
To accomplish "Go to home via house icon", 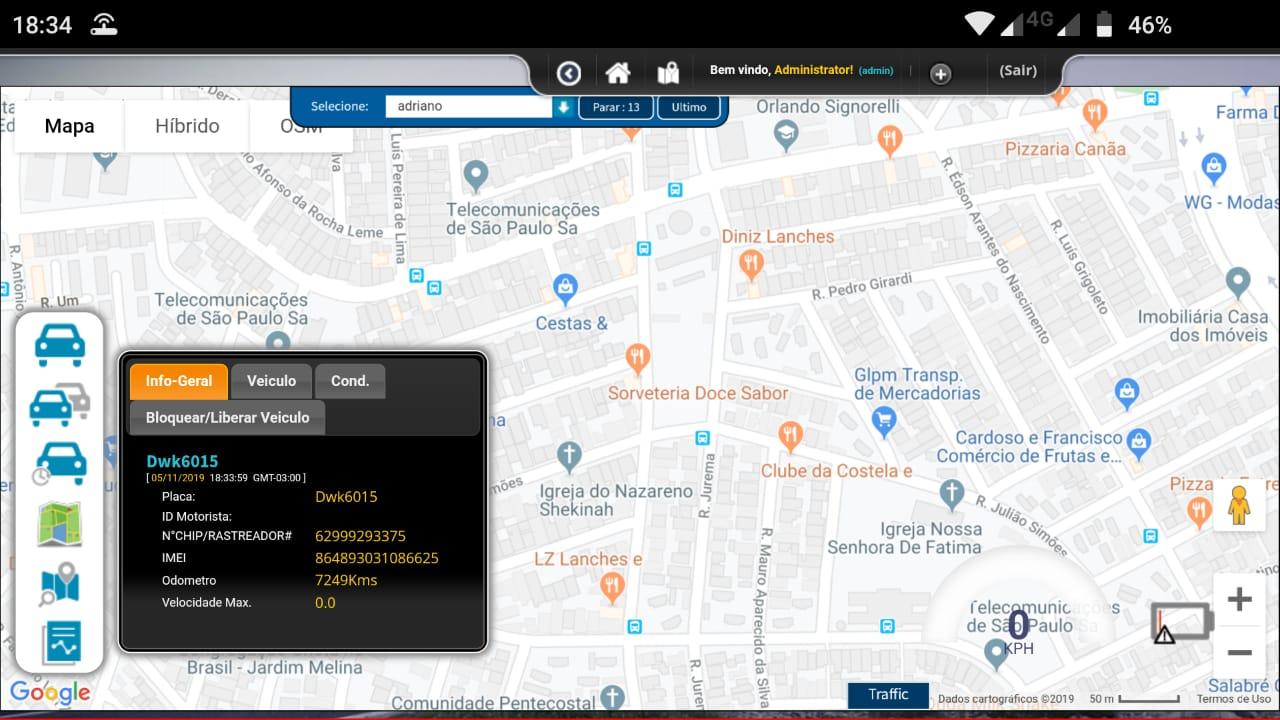I will click(618, 73).
